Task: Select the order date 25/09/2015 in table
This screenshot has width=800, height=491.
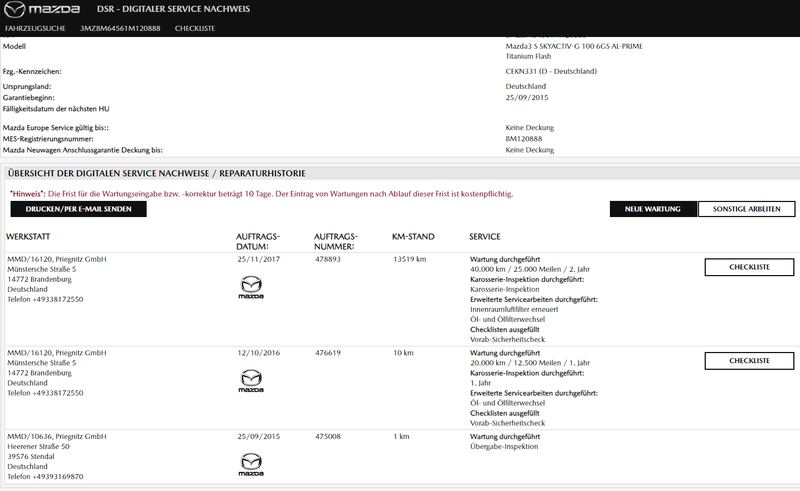Action: (x=259, y=437)
